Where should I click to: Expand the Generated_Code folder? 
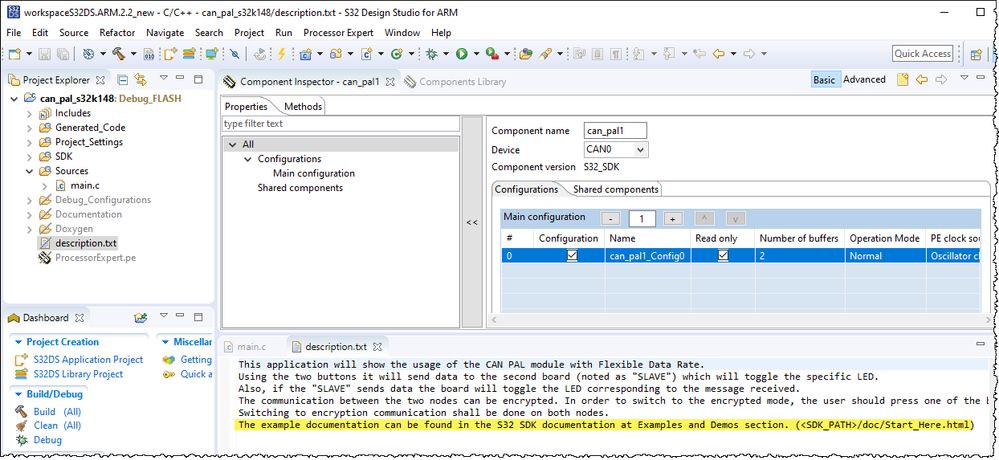coord(29,127)
